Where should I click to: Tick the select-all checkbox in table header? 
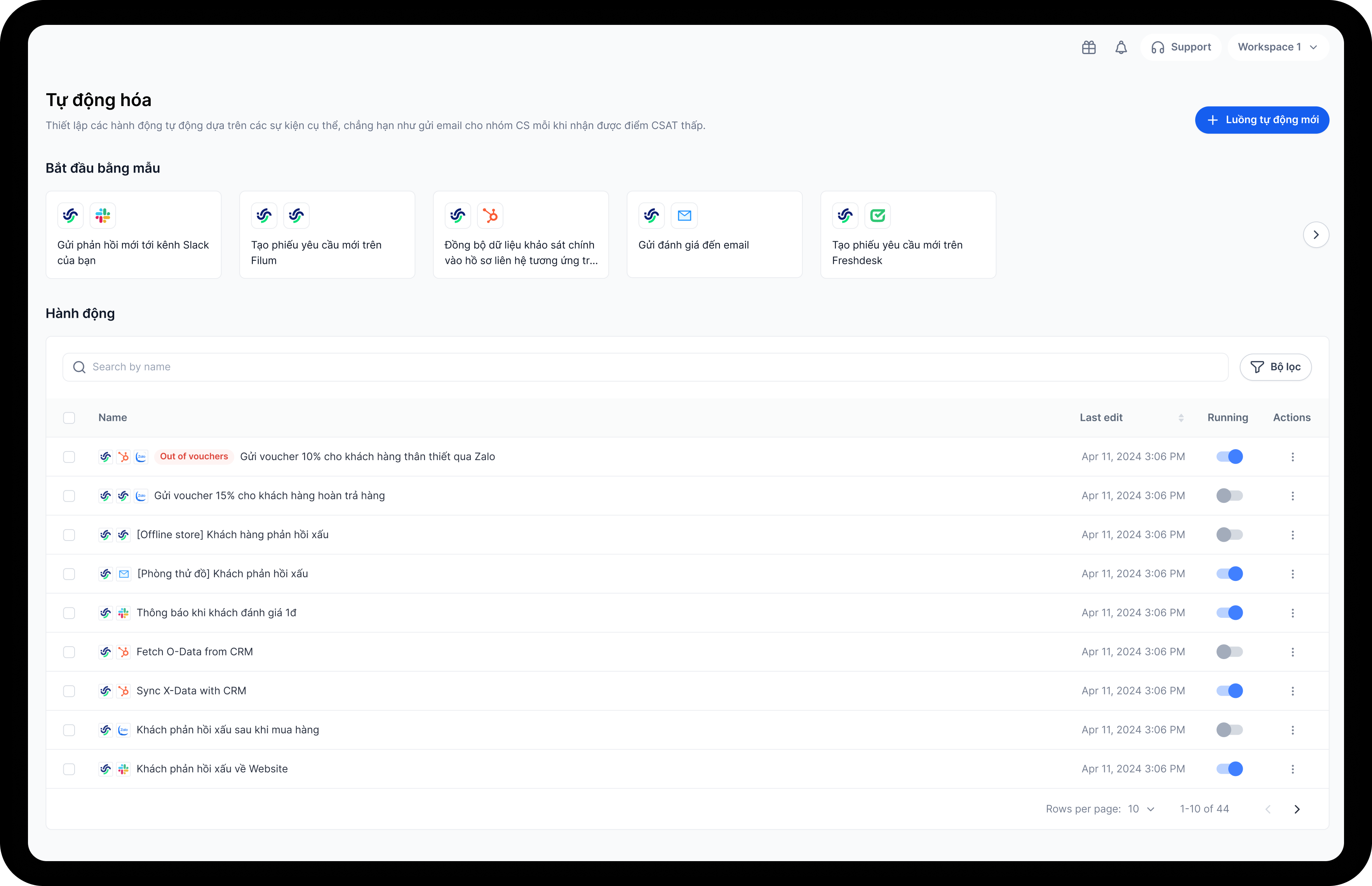69,418
